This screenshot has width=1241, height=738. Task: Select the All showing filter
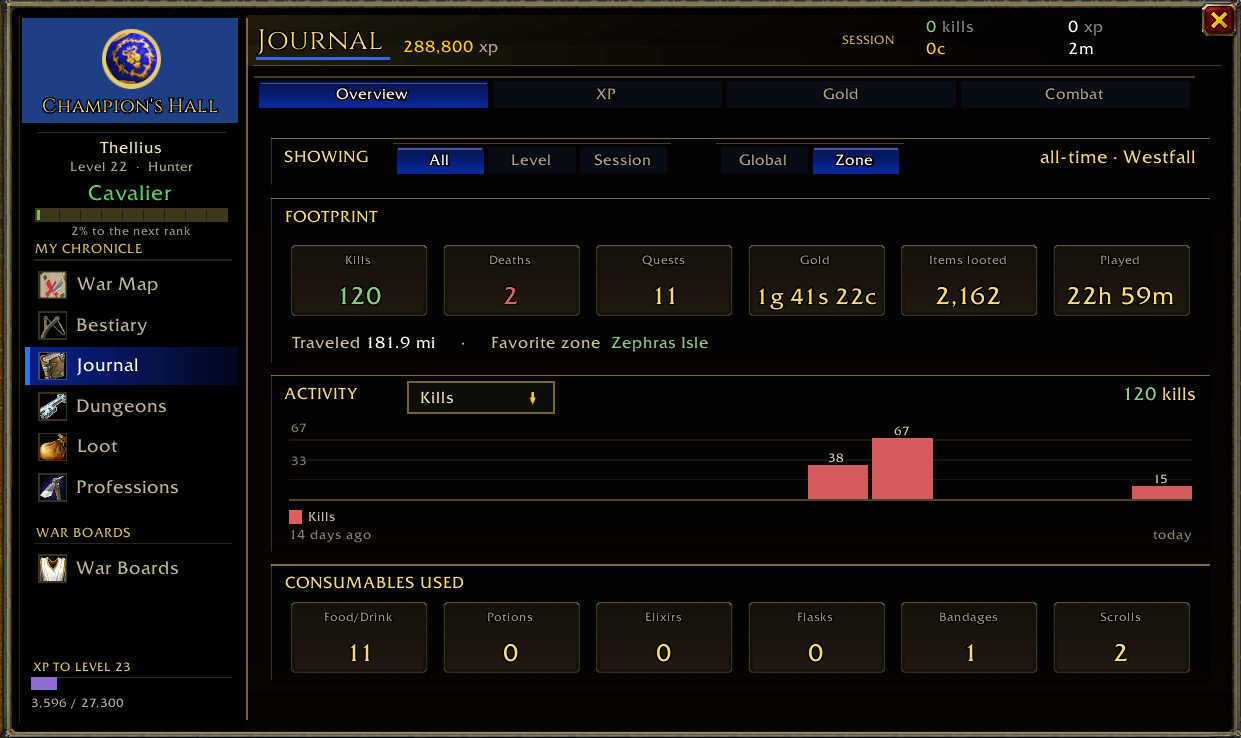tap(440, 160)
